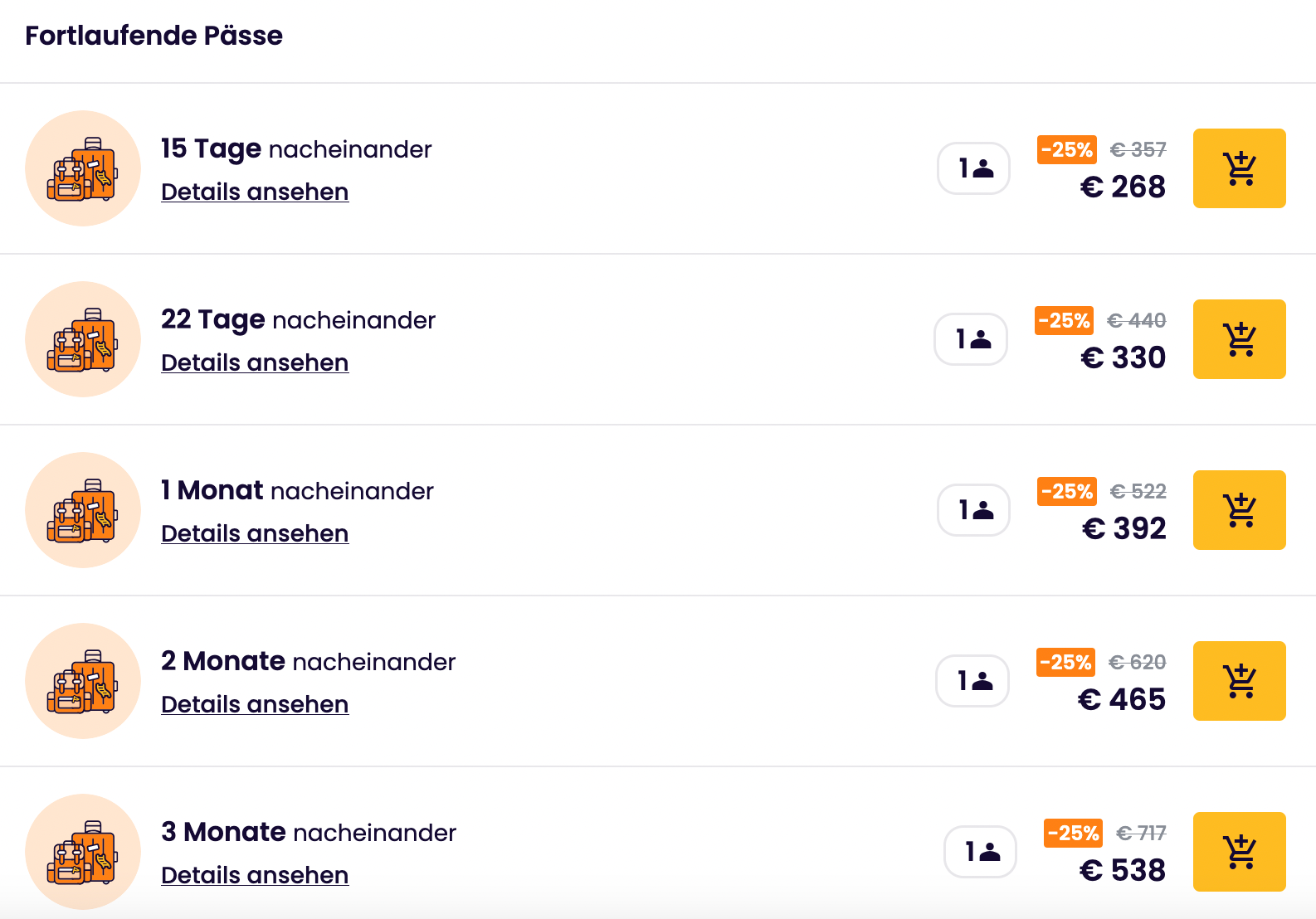Open Details ansehen for 3 Monate pass
Screen dimensions: 1316x919
tap(255, 875)
